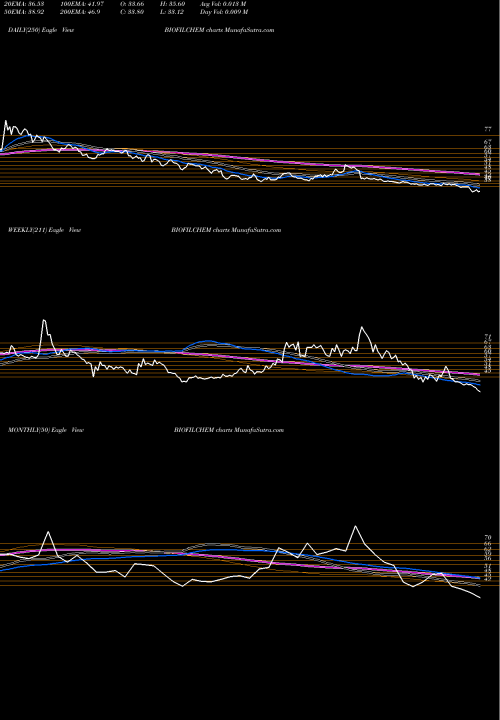Select the 50EMA value in the header
The image size is (500, 720).
(x=22, y=12)
